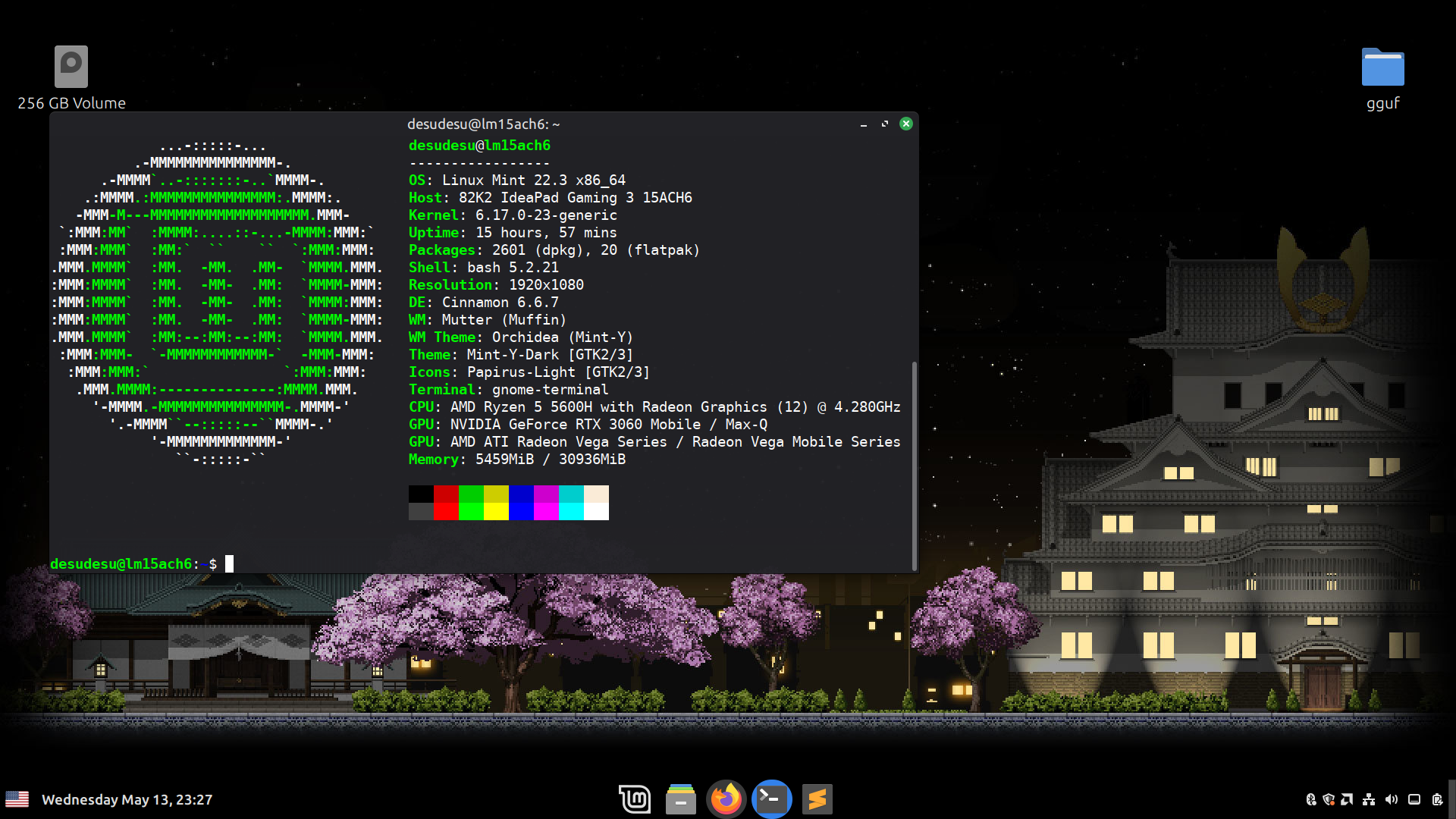Click the 'WM Theme: Orchidea (Mint-Y)' line
Screen dimensions: 1456x819
pyautogui.click(x=521, y=337)
